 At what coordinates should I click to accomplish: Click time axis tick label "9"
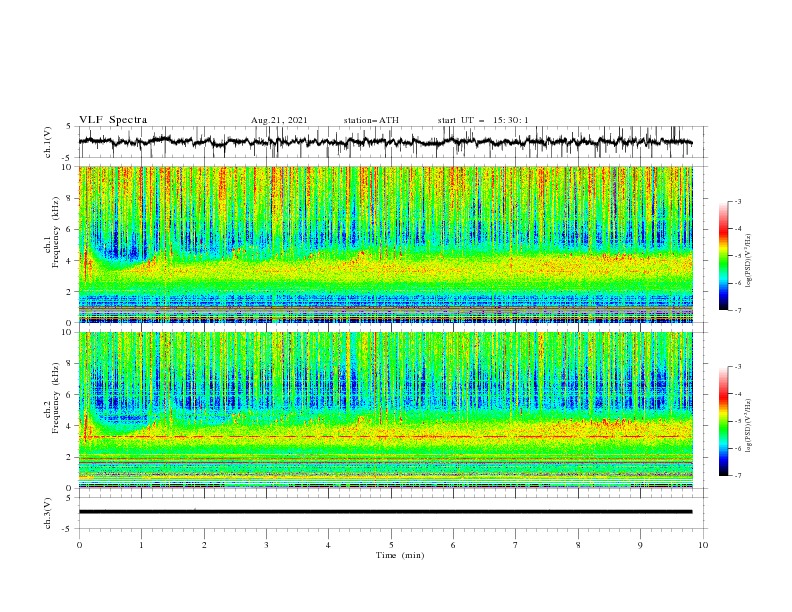pos(640,545)
